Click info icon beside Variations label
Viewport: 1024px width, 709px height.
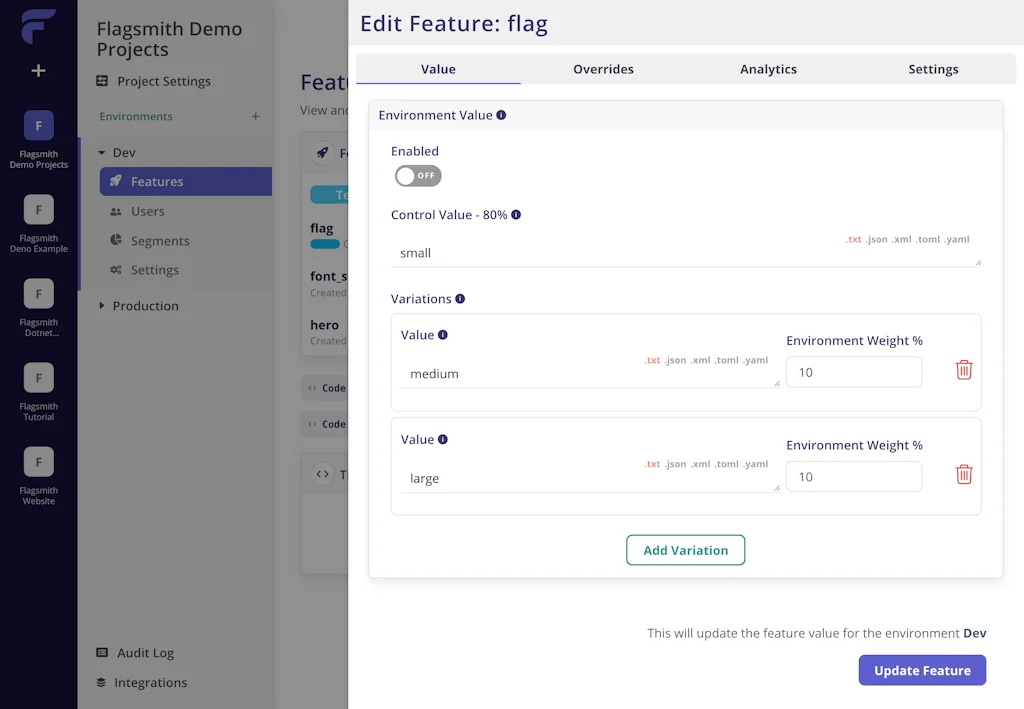coord(460,299)
